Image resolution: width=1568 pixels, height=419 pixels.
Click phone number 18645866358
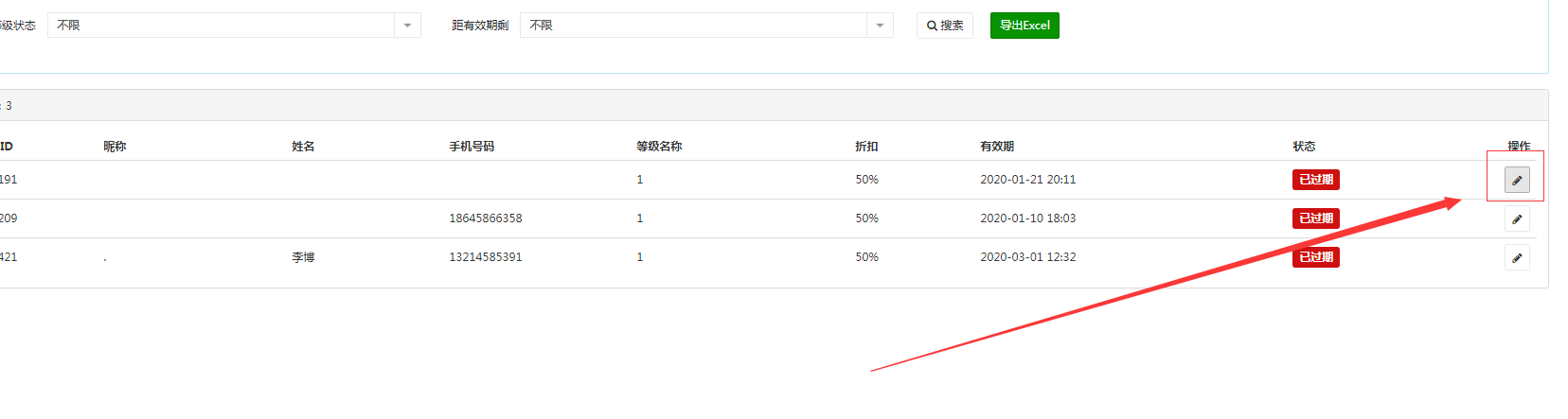(486, 218)
